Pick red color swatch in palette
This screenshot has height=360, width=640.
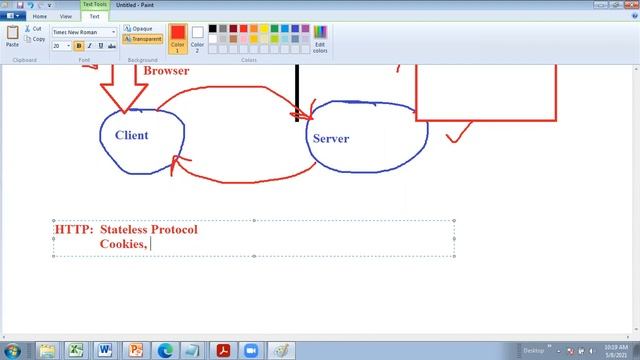(x=244, y=29)
